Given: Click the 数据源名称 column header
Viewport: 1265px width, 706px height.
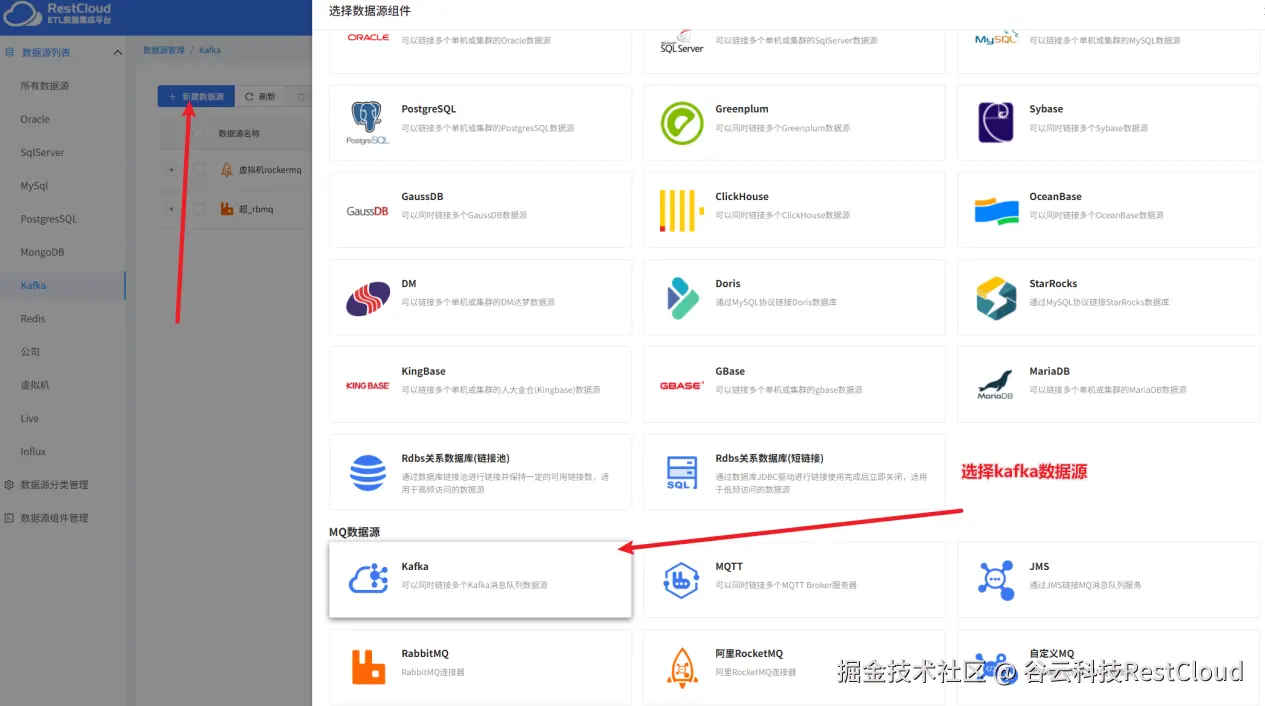Looking at the screenshot, I should click(x=239, y=133).
